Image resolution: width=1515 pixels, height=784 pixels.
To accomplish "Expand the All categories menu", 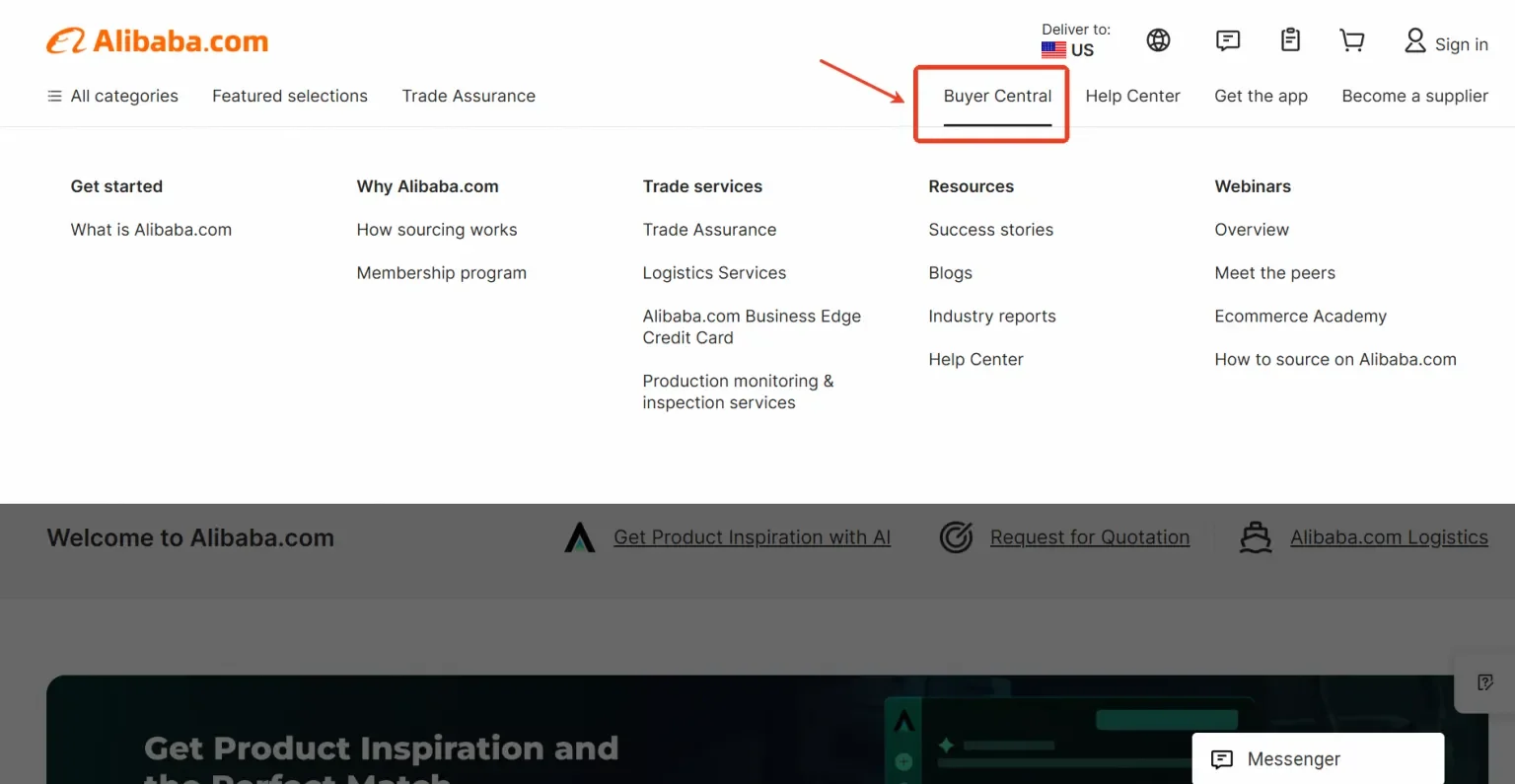I will pyautogui.click(x=112, y=96).
